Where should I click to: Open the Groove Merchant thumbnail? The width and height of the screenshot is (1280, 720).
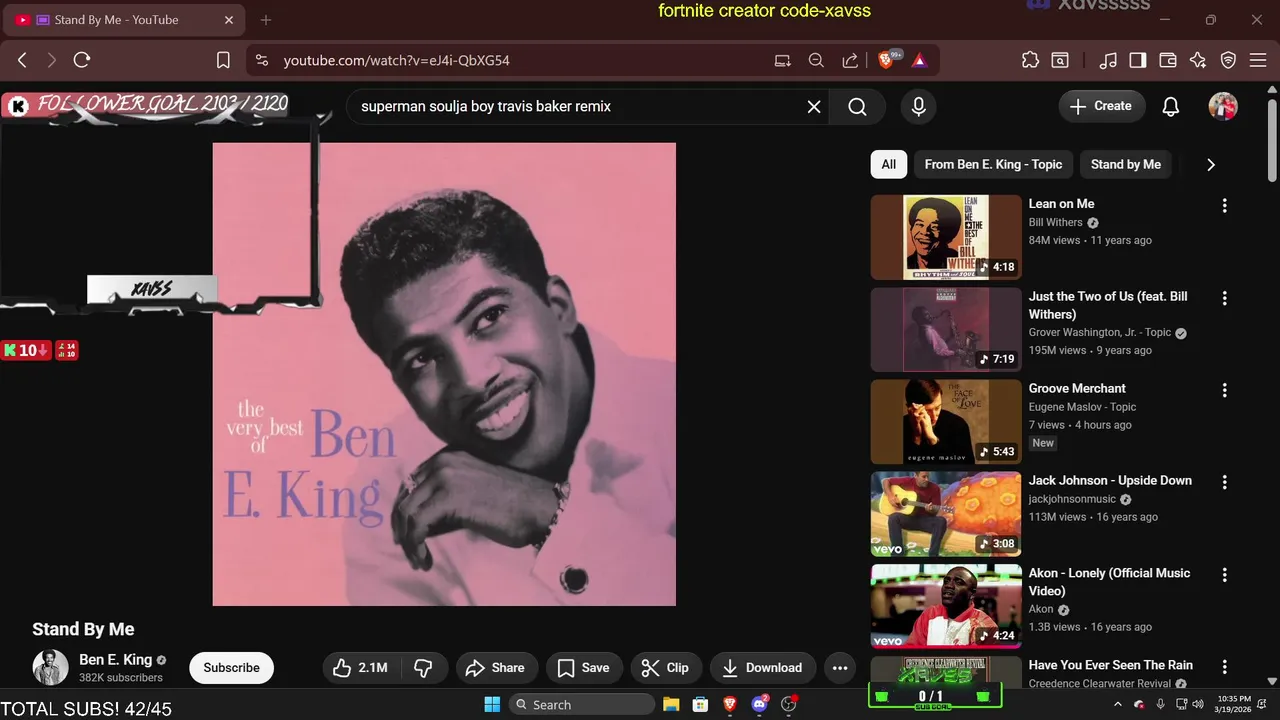[x=946, y=422]
